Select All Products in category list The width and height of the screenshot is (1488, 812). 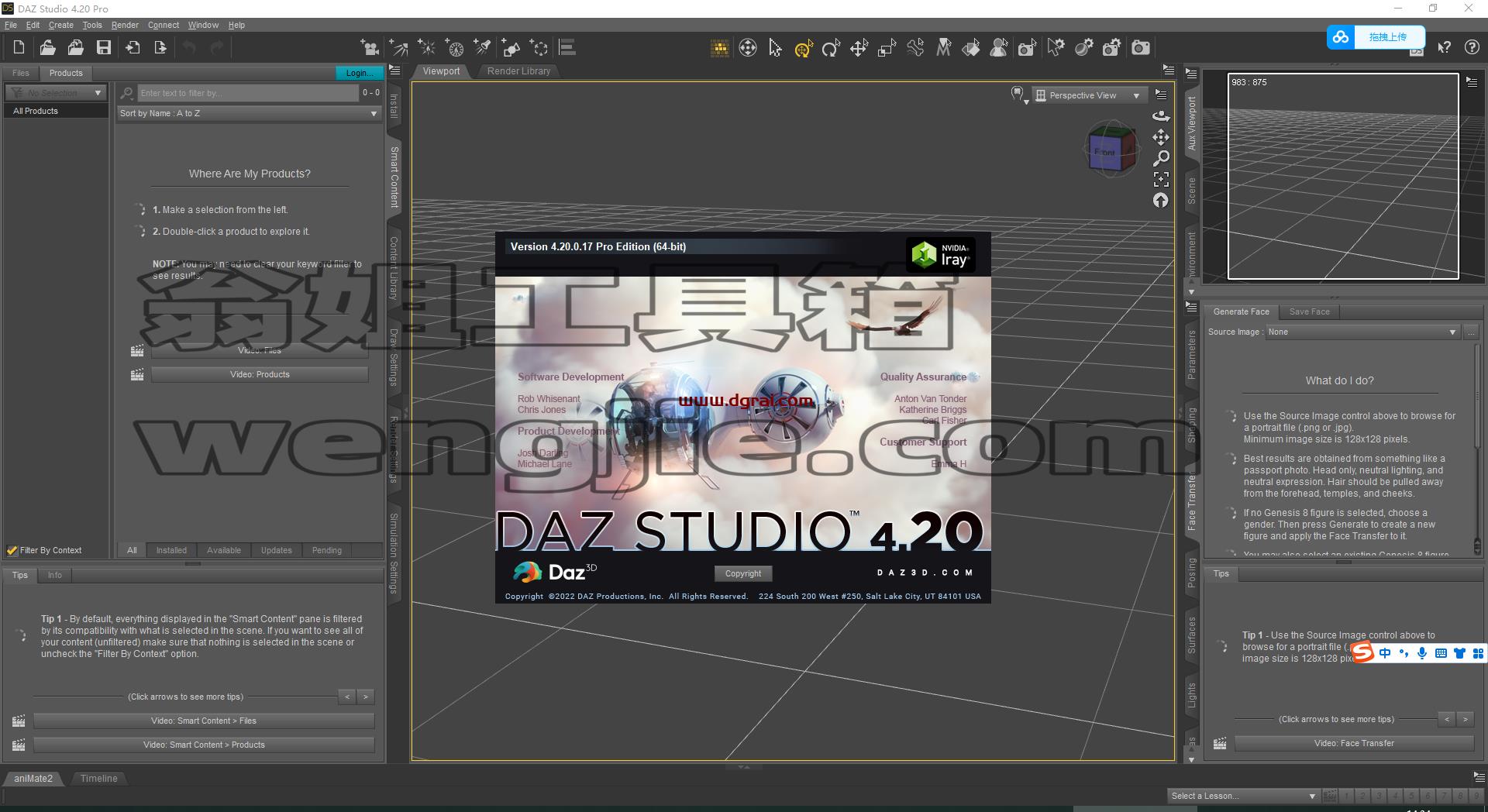(x=56, y=111)
